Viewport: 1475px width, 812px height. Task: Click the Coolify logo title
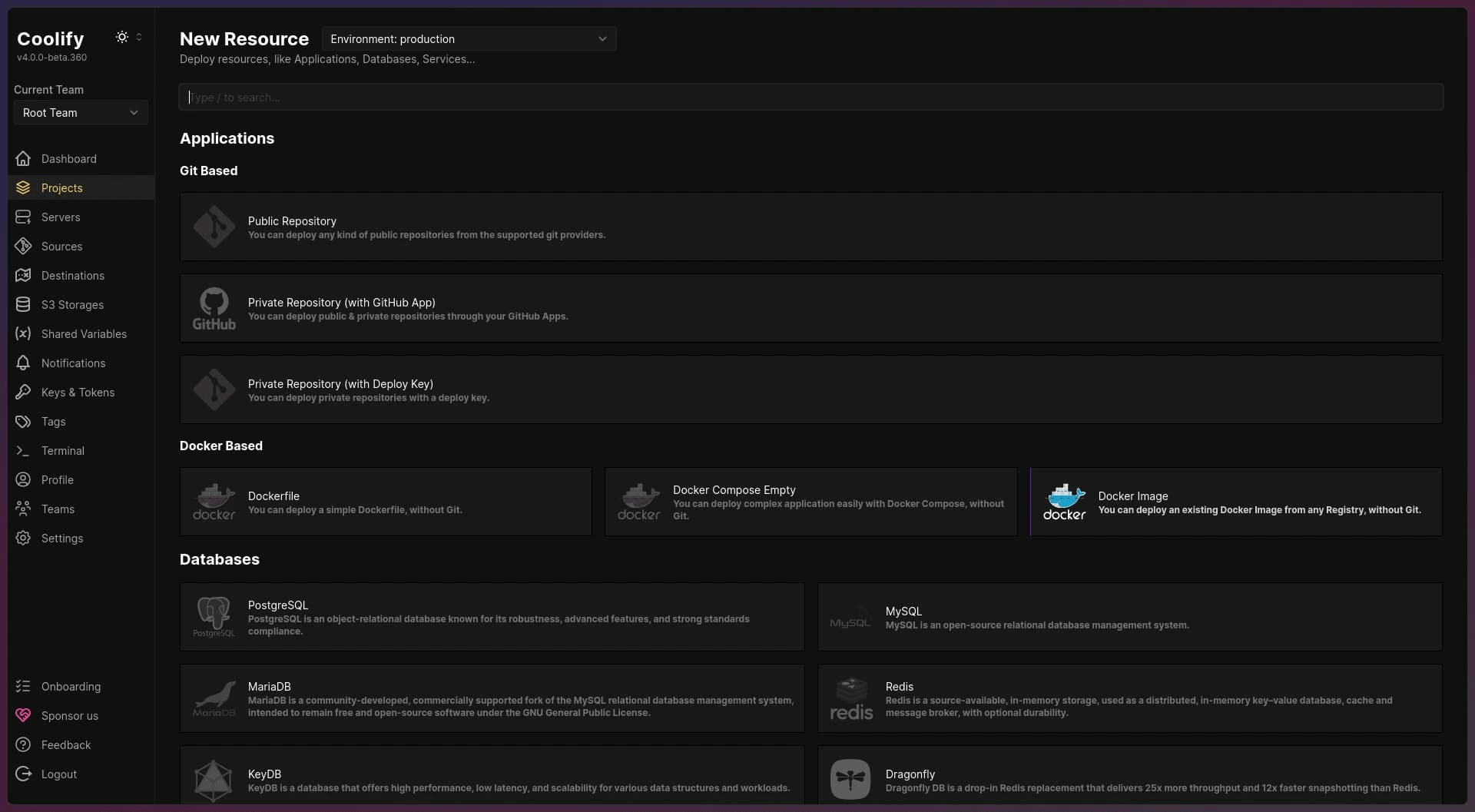tap(51, 38)
